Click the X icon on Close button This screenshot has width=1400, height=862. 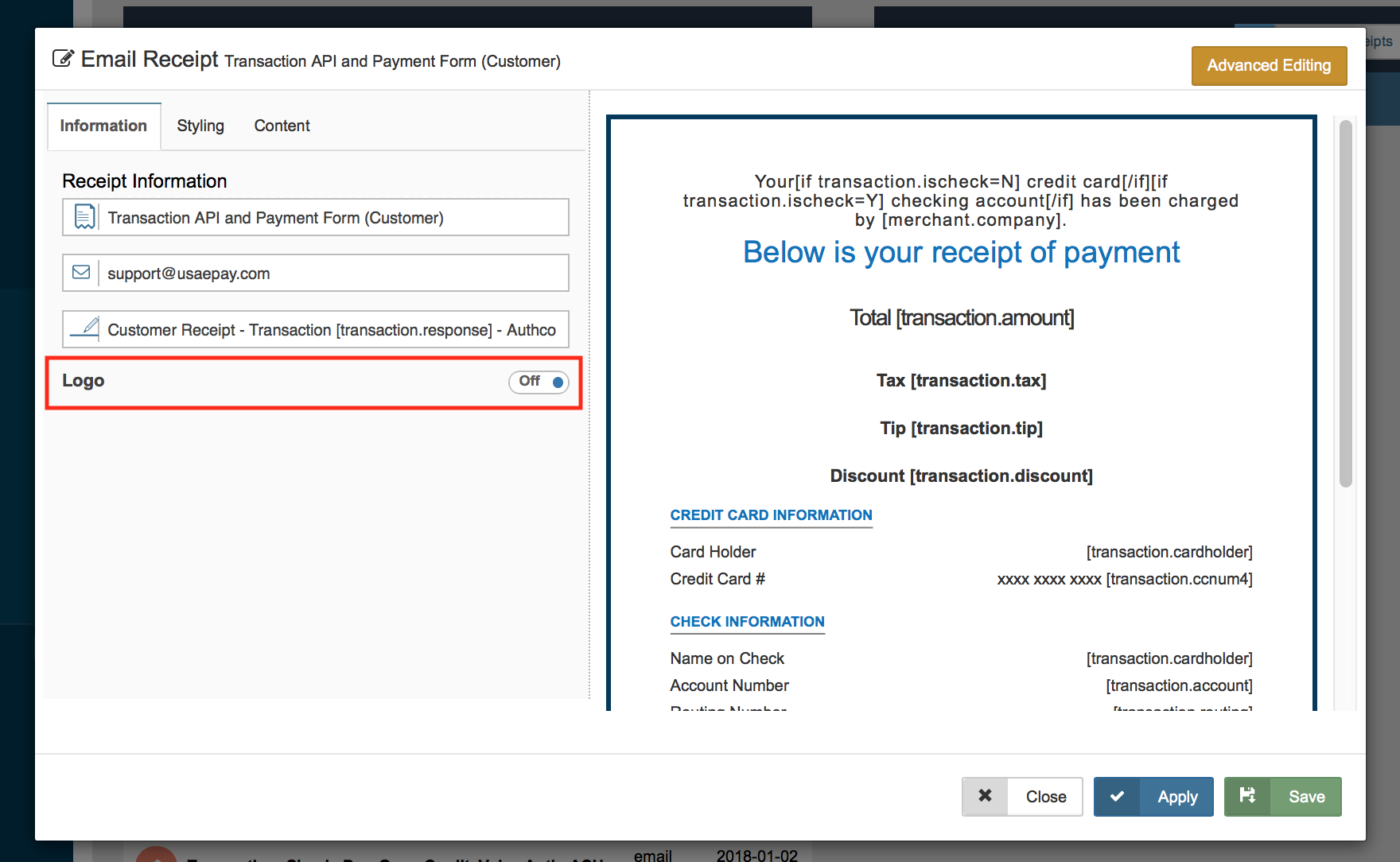pyautogui.click(x=985, y=796)
